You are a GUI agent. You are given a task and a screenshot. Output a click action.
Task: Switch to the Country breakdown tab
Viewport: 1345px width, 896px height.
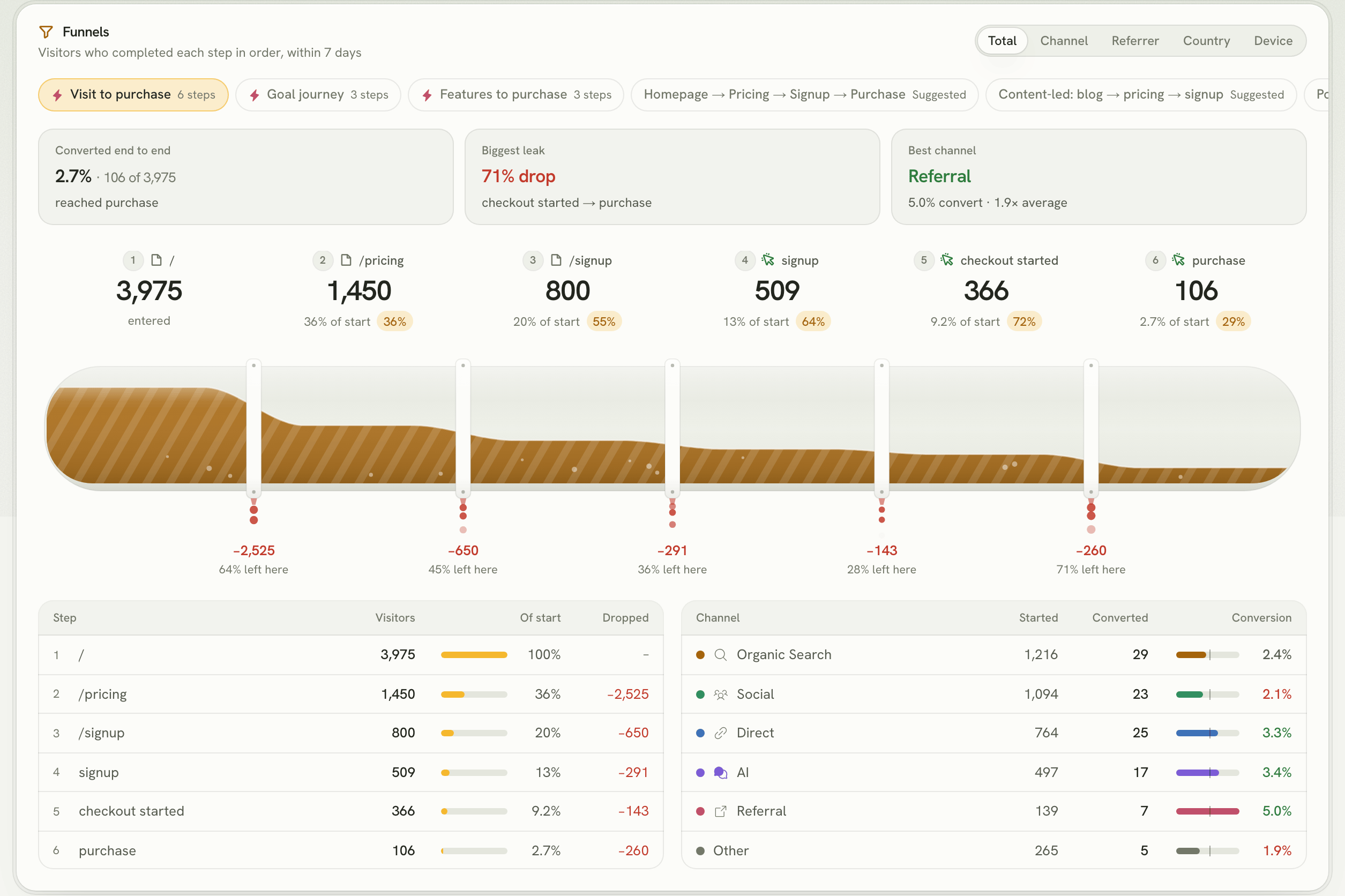pos(1206,41)
